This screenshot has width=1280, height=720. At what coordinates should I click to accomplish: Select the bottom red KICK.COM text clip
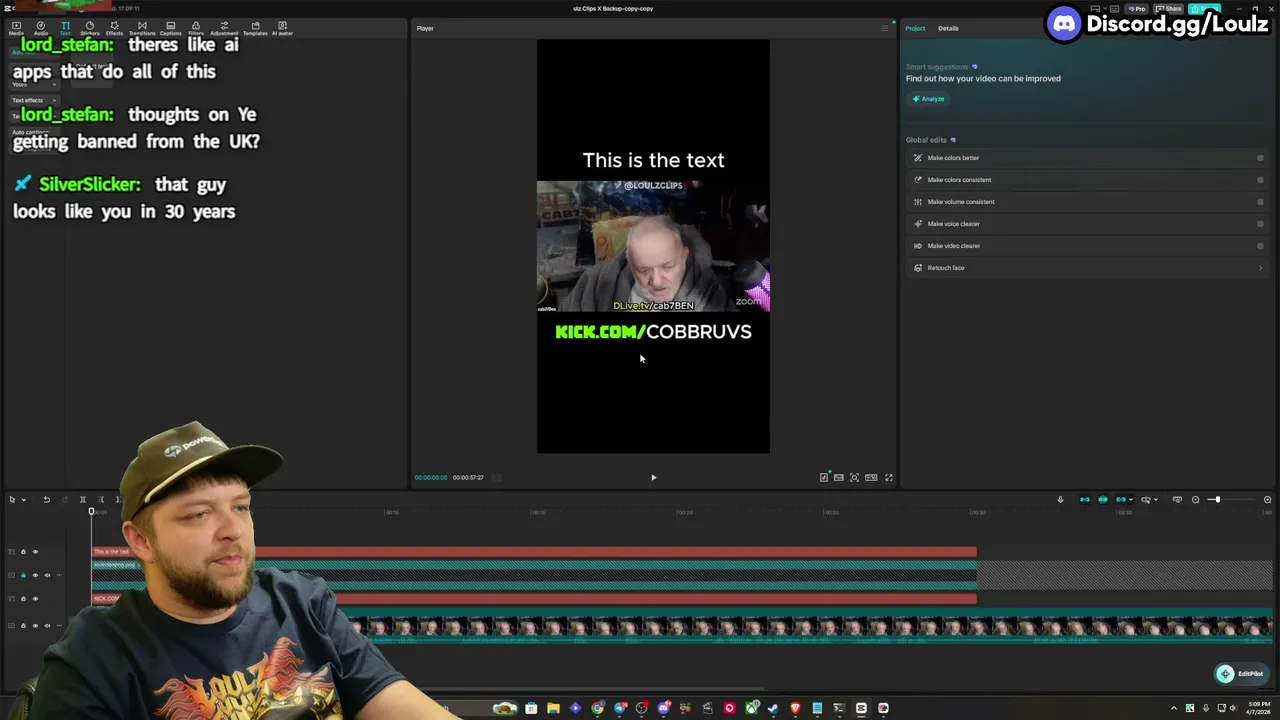[x=534, y=598]
